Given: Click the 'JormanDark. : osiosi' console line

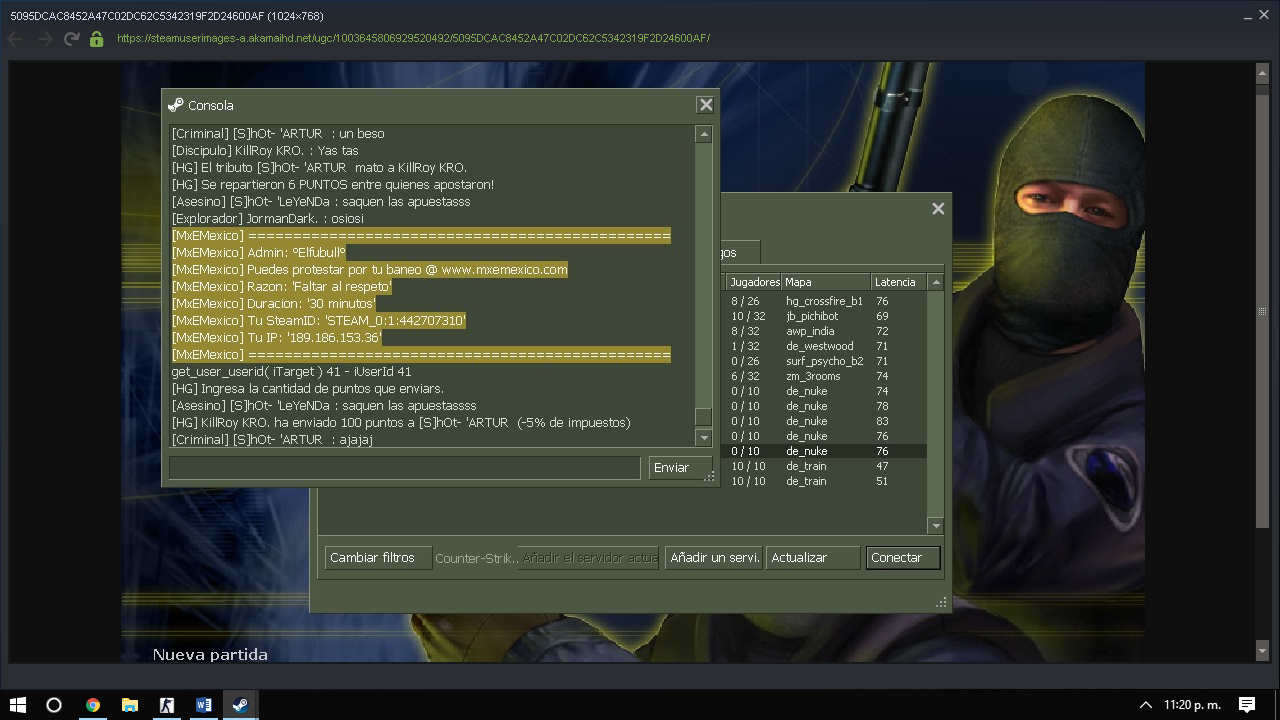Looking at the screenshot, I should (x=268, y=219).
